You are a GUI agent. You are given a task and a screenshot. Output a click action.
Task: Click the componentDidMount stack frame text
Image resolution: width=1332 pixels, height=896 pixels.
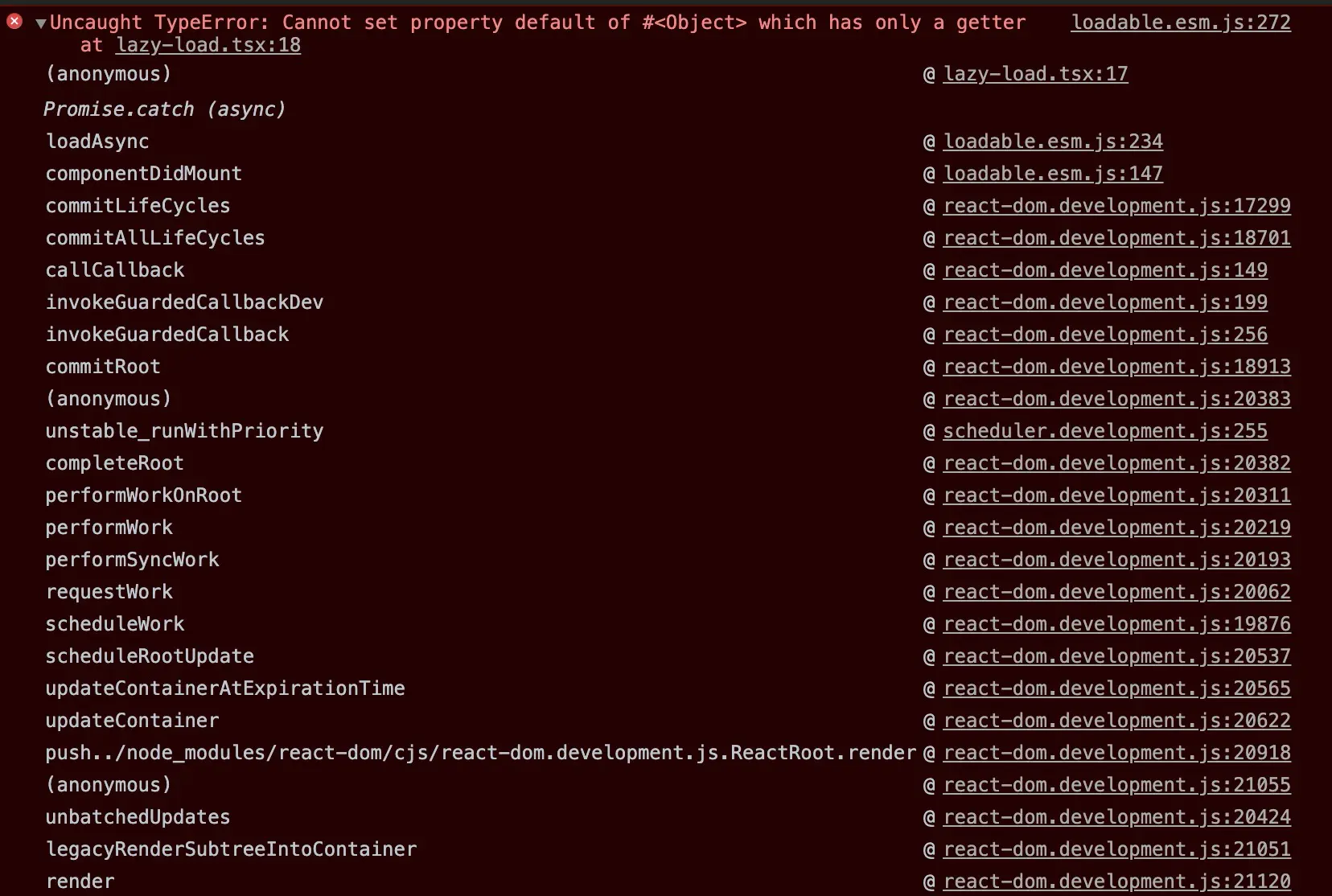coord(143,174)
